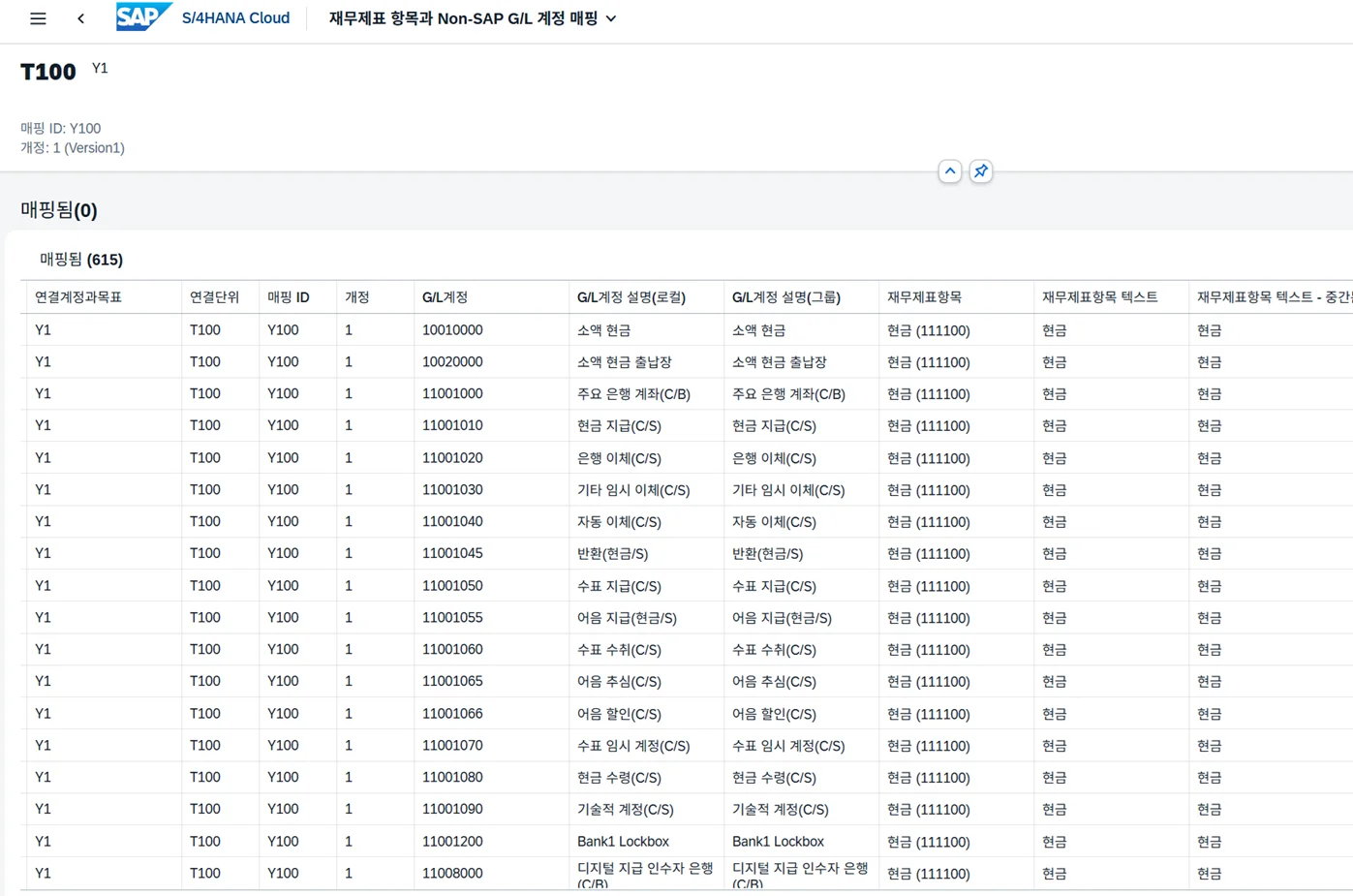The image size is (1353, 896).
Task: Open the app title dropdown menu
Action: 611,18
